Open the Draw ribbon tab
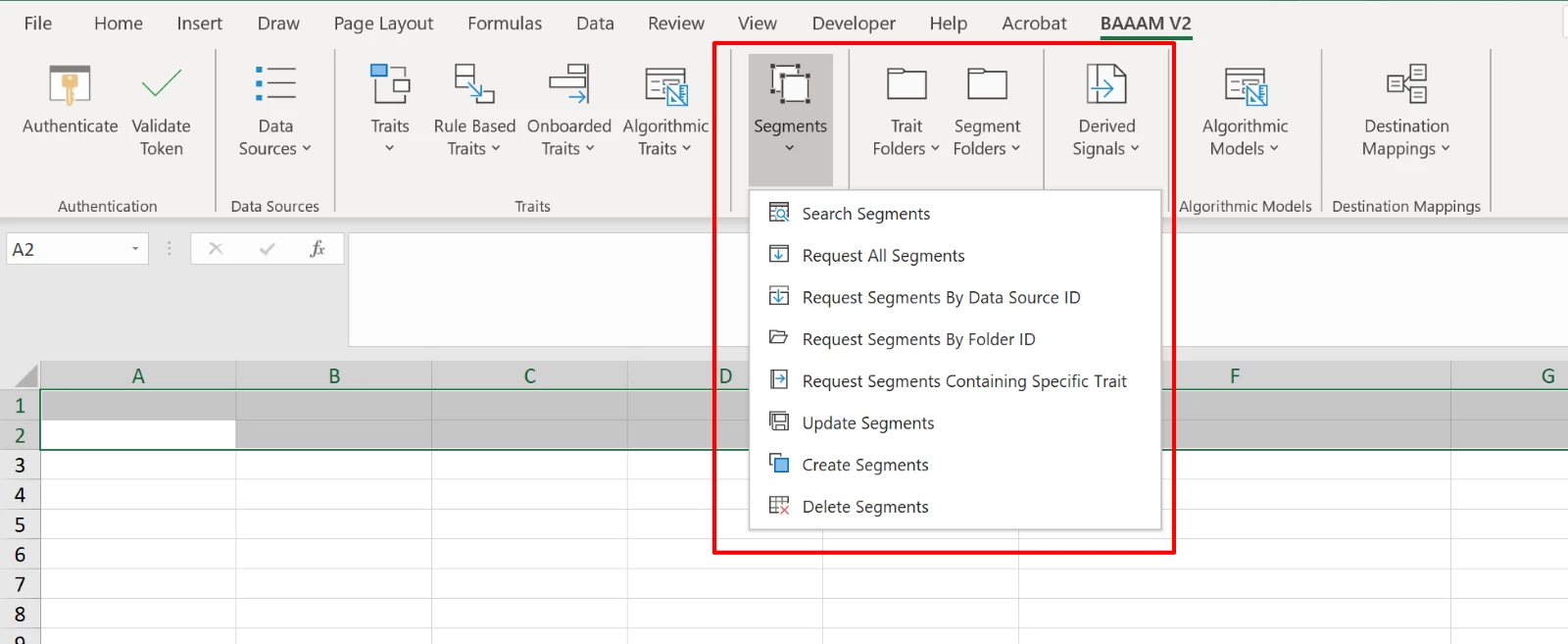Screen dimensions: 1568x644 (x=278, y=23)
